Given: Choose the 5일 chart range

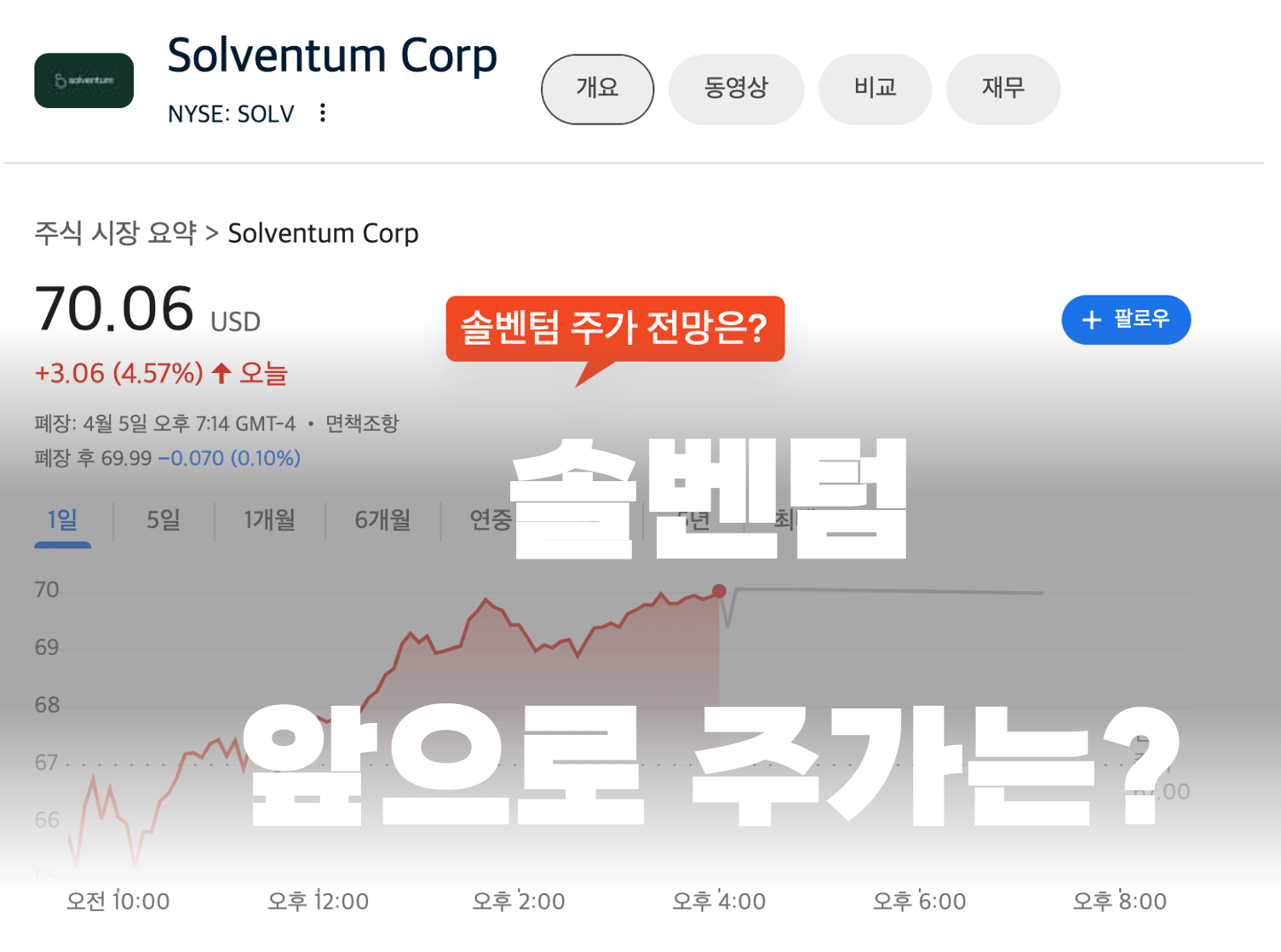Looking at the screenshot, I should 163,519.
